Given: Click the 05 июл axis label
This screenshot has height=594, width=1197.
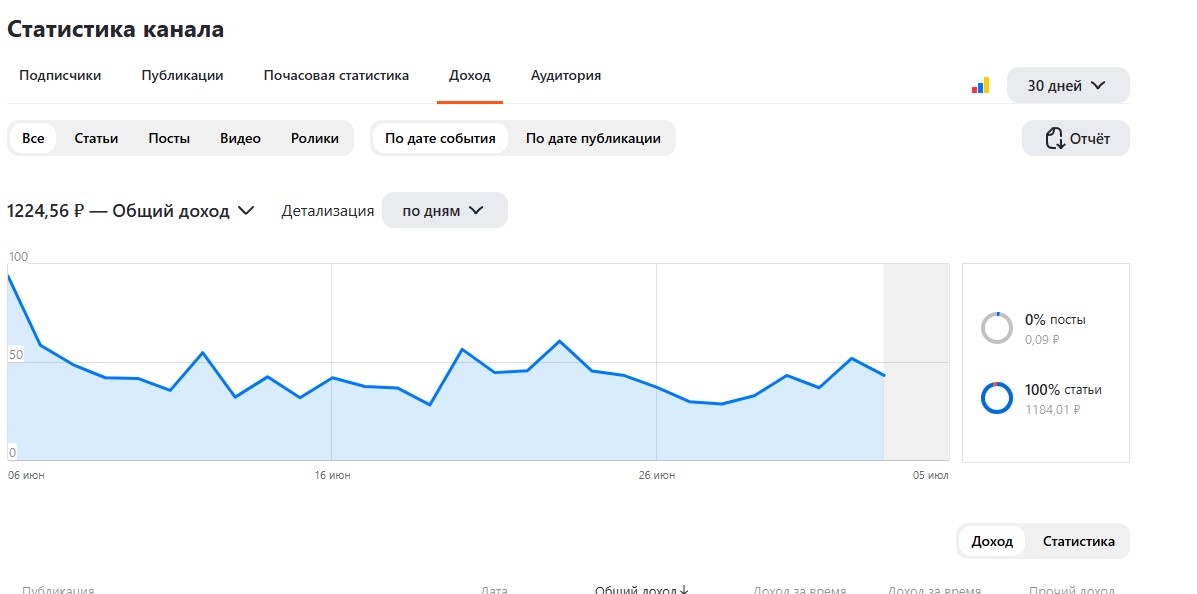Looking at the screenshot, I should click(931, 476).
